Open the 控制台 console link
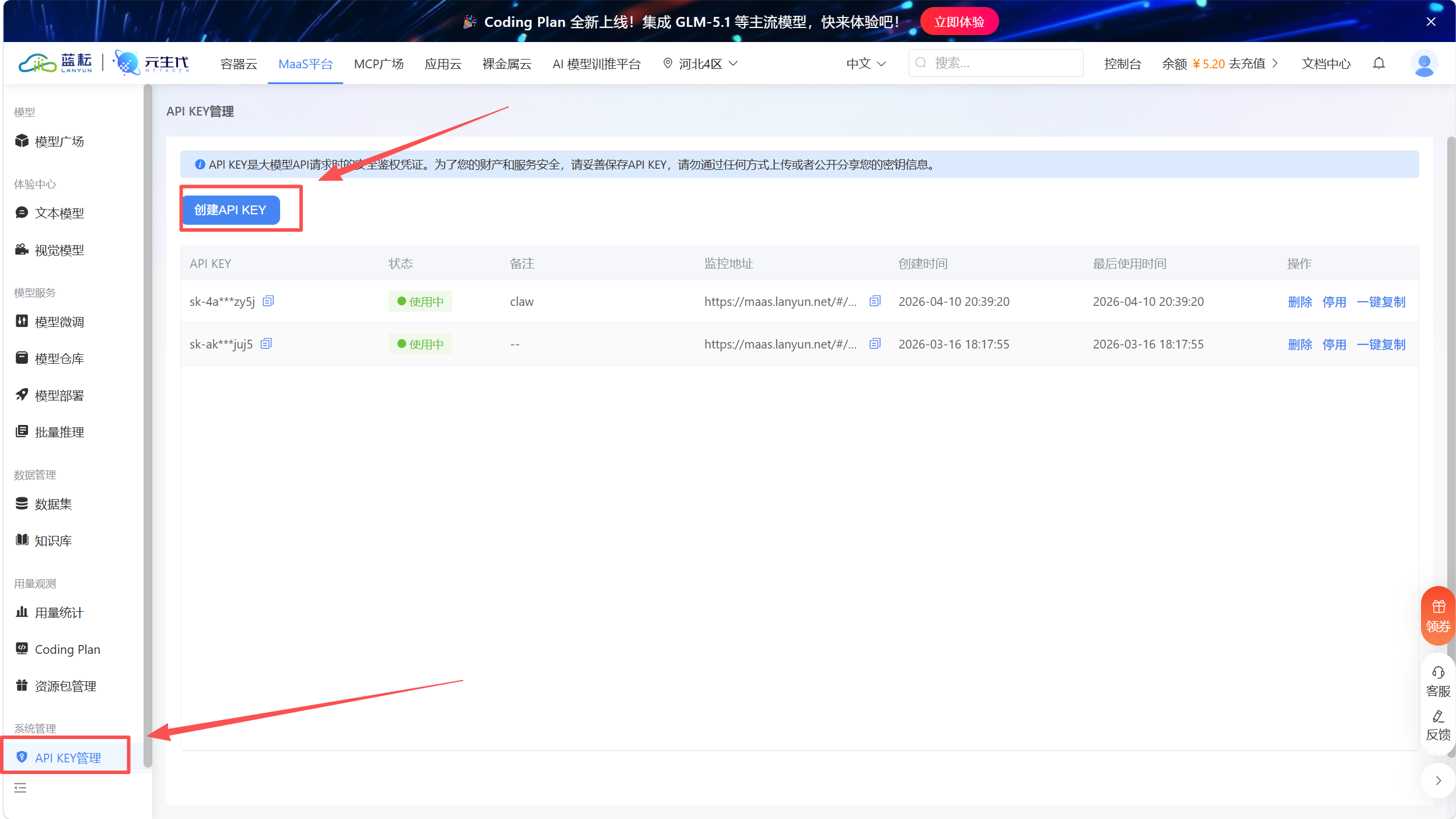The width and height of the screenshot is (1456, 819). tap(1122, 64)
